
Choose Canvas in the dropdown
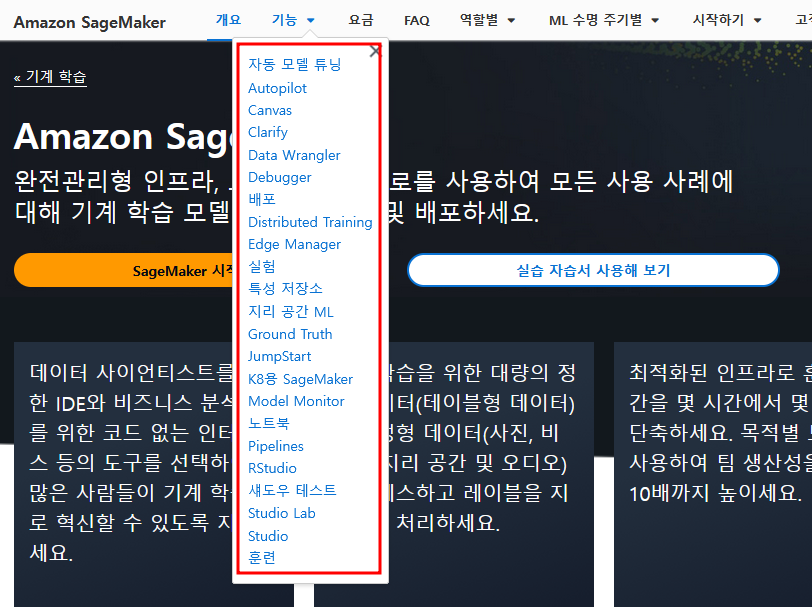tap(270, 110)
